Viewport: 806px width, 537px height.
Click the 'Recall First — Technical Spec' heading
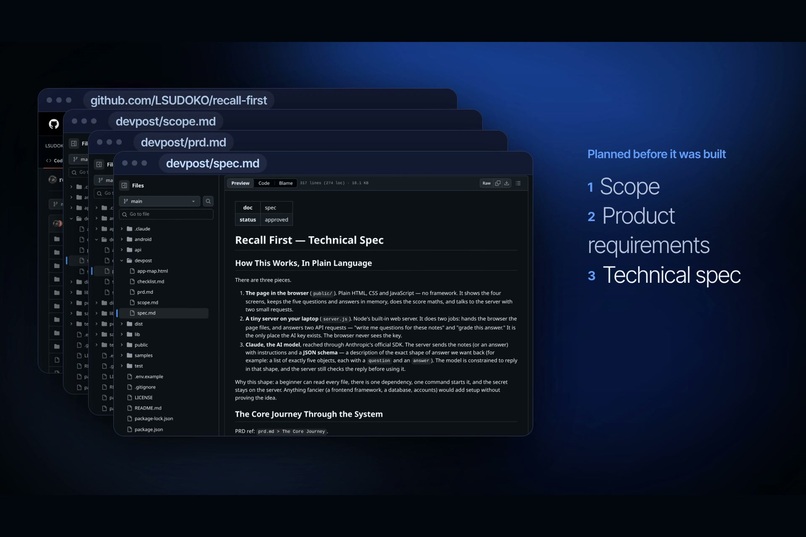click(309, 240)
